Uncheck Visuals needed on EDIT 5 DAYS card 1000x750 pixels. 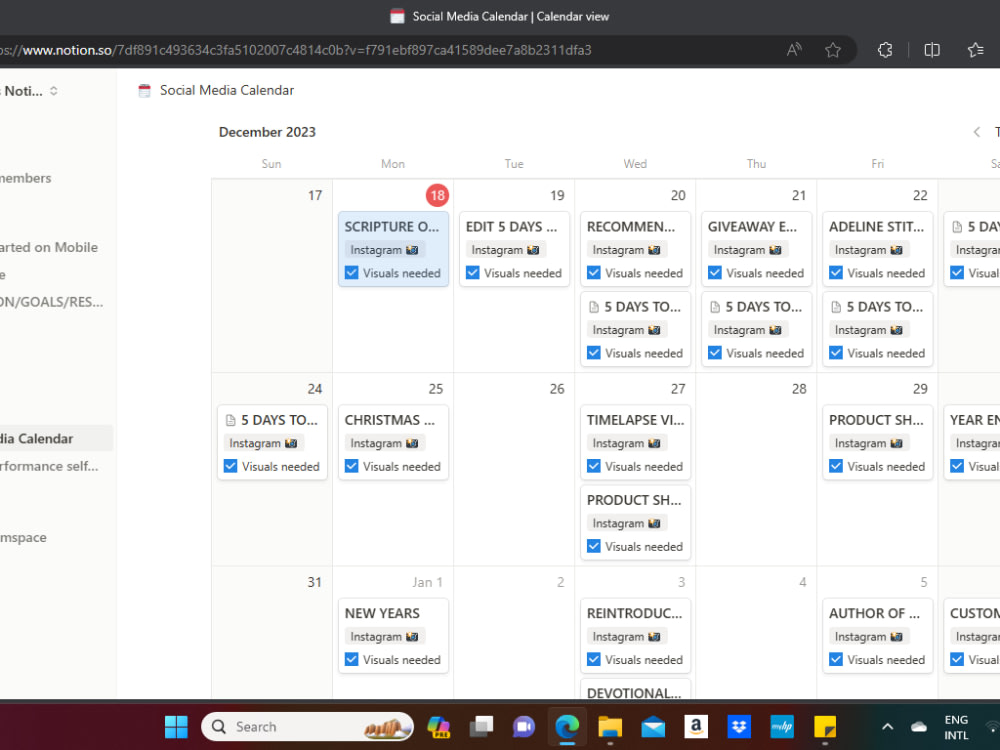(473, 273)
